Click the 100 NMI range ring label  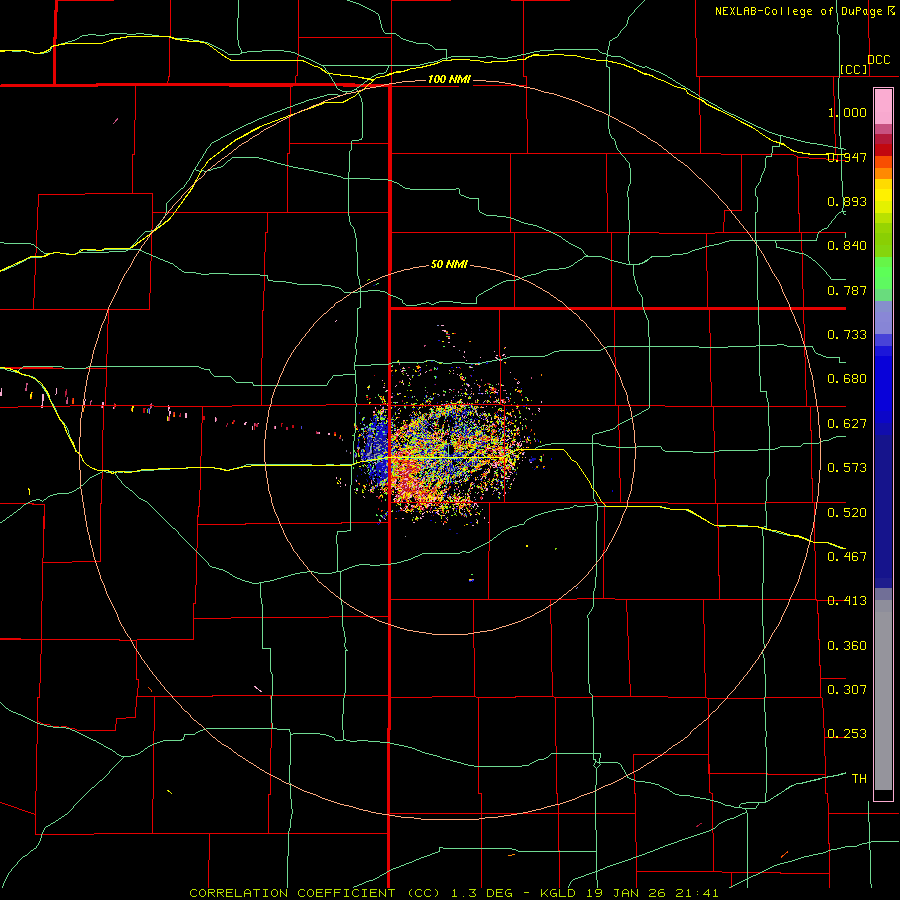point(449,79)
